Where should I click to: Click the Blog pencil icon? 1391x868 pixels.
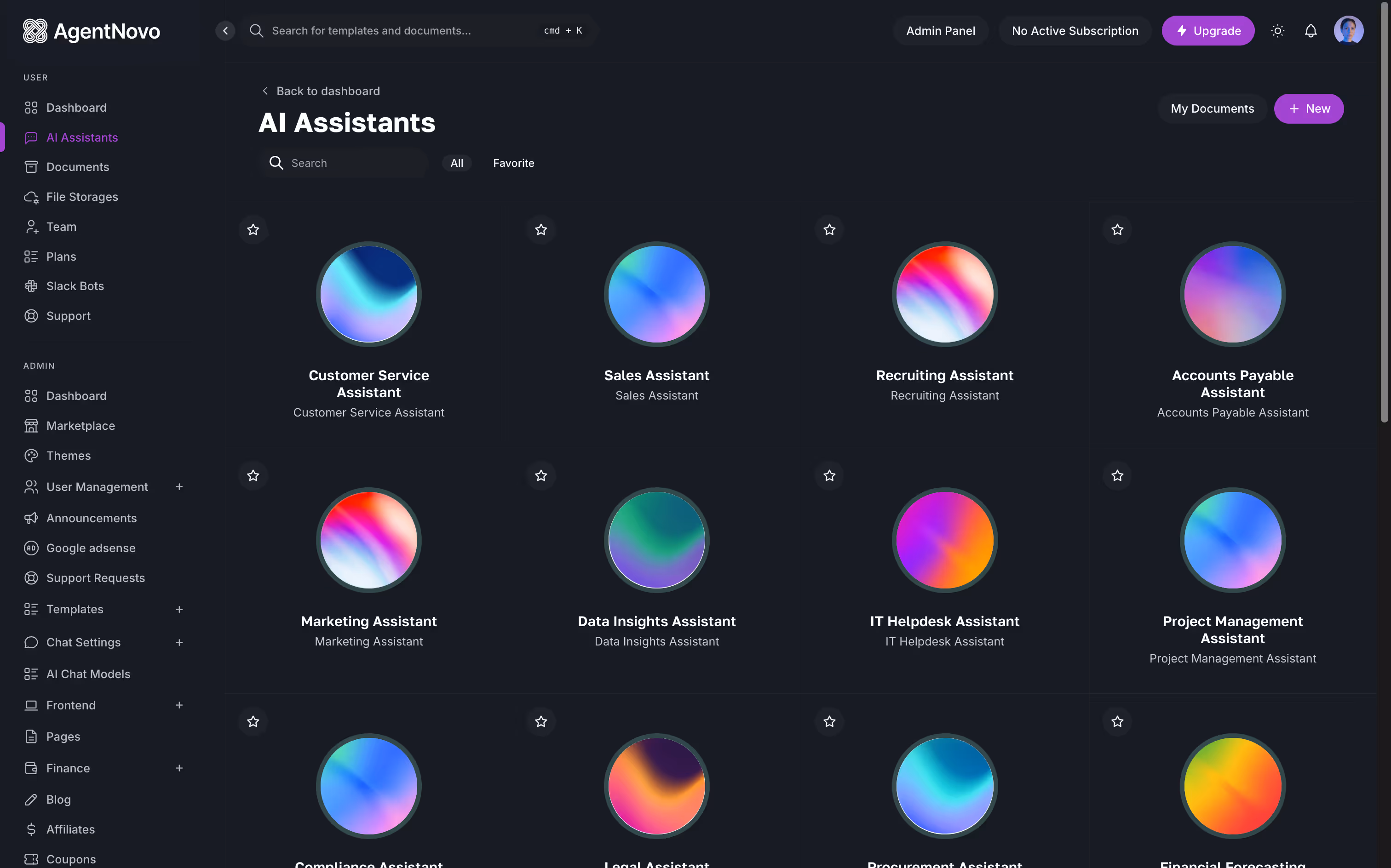click(x=31, y=799)
